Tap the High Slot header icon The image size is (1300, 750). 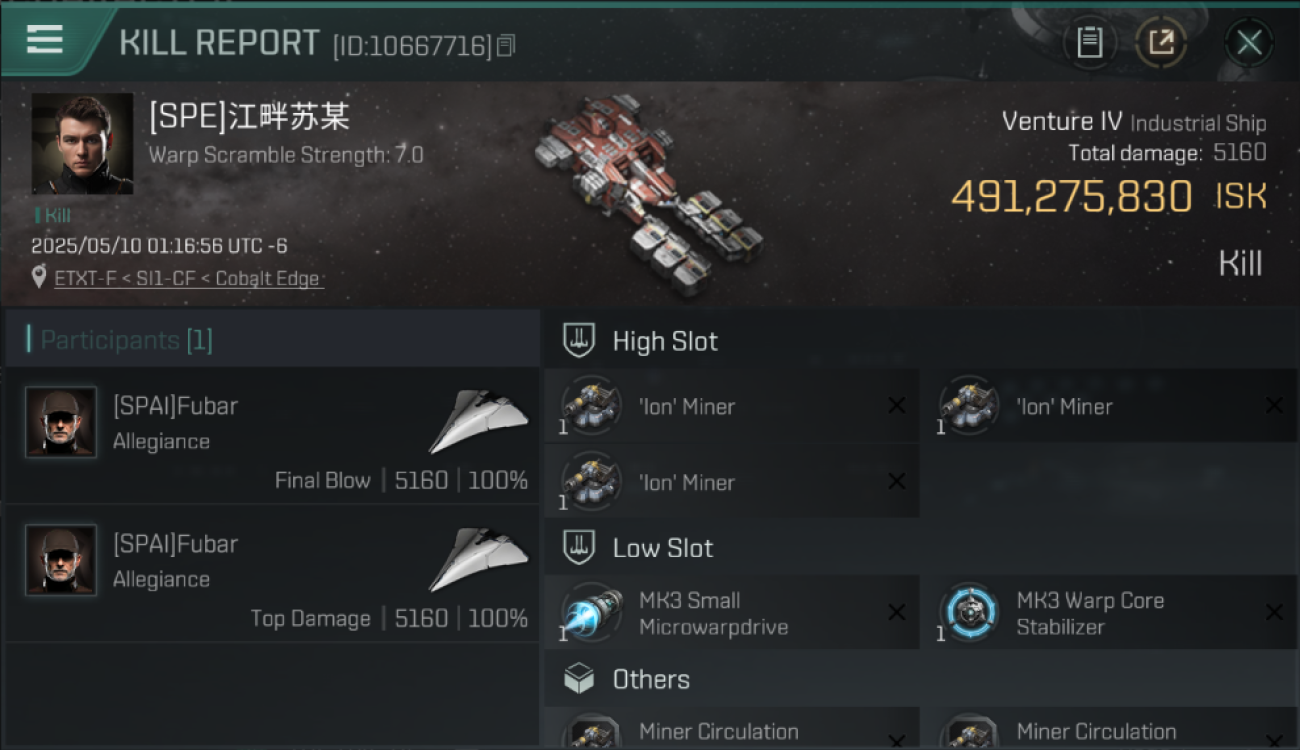(x=579, y=341)
